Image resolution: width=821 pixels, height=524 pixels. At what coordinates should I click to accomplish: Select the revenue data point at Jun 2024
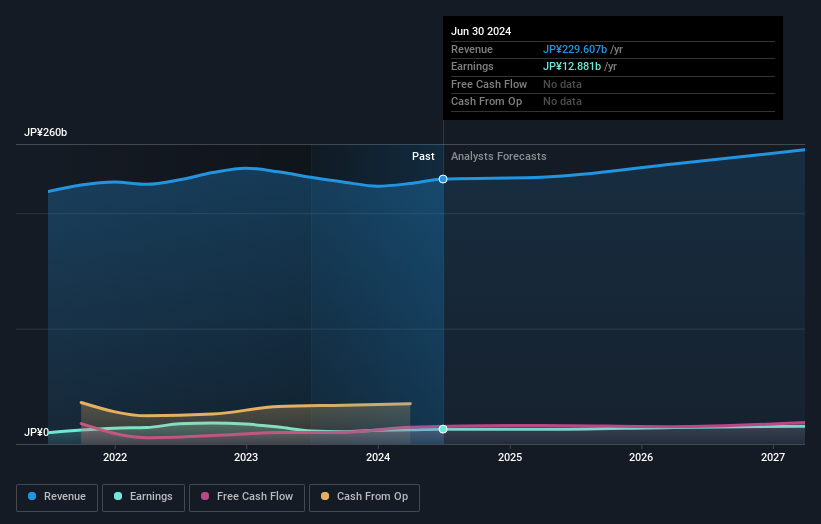443,179
